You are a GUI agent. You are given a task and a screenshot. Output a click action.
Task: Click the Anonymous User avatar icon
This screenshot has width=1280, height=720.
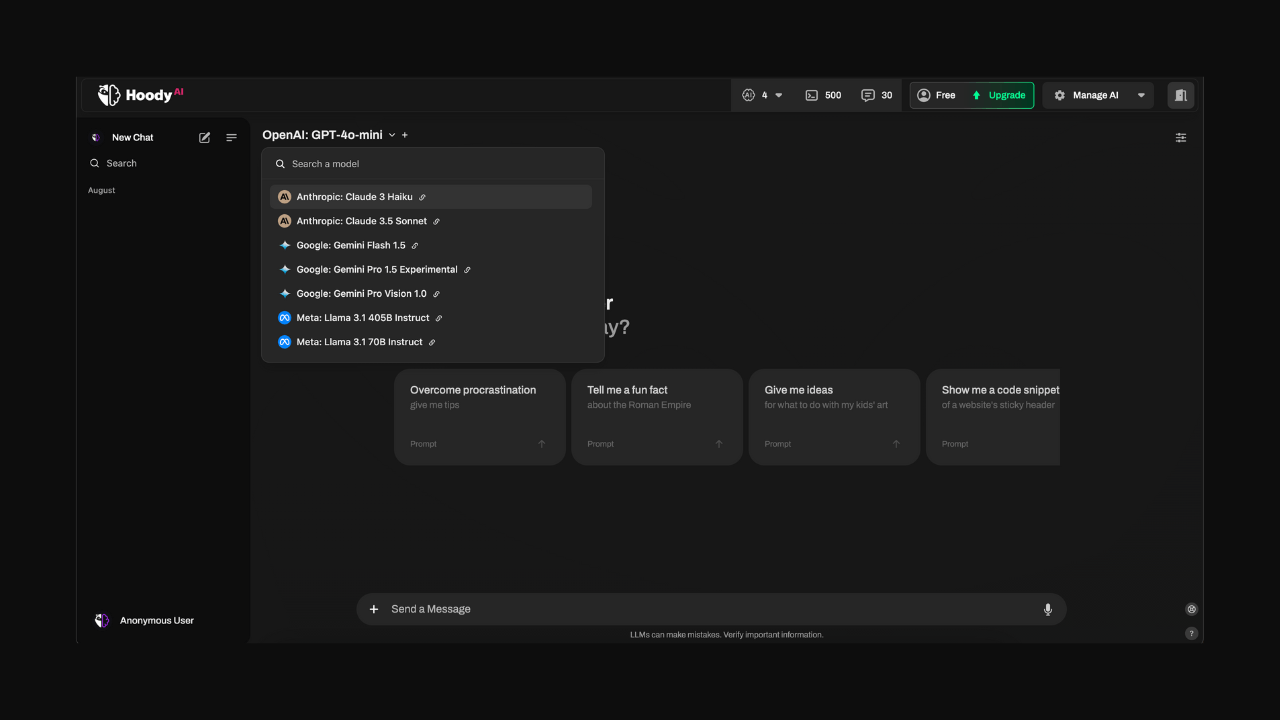(101, 620)
